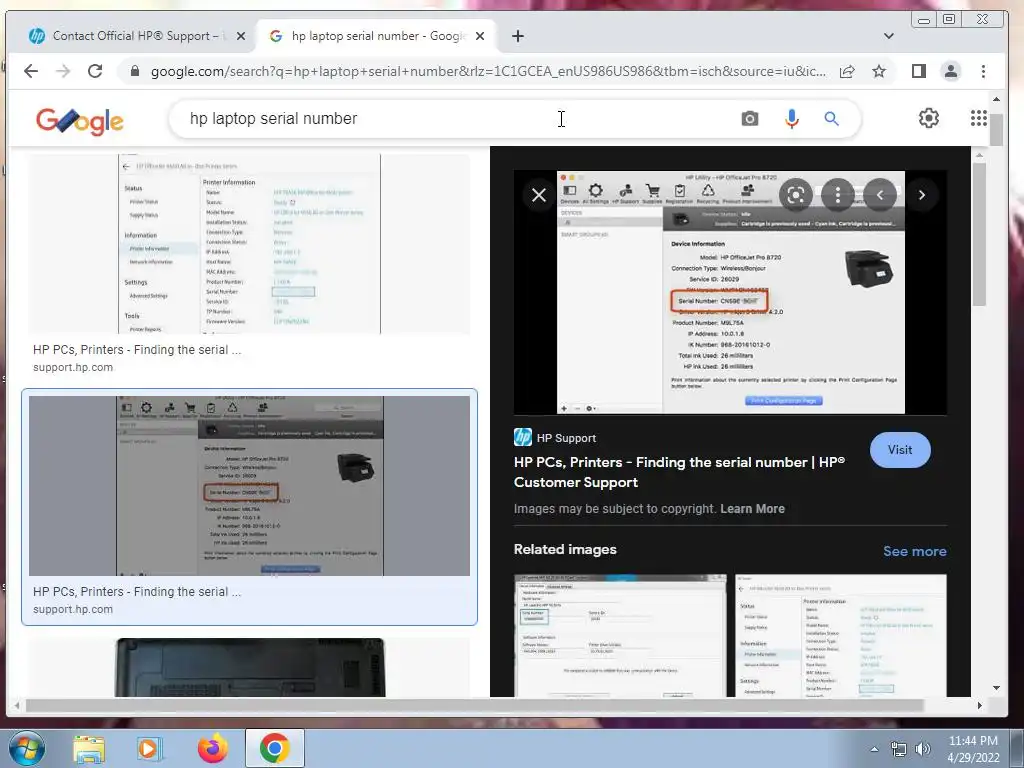Open the taskbar clock and date
This screenshot has width=1024, height=768.
973,749
